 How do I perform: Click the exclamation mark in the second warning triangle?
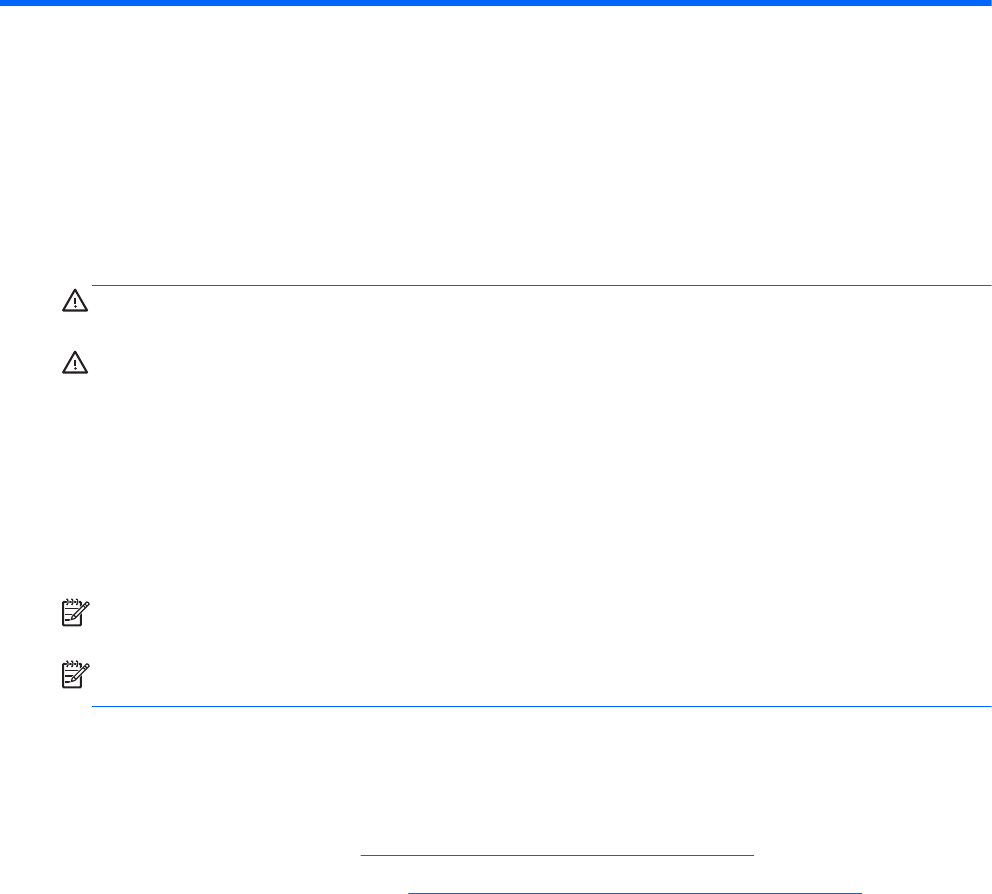point(76,369)
